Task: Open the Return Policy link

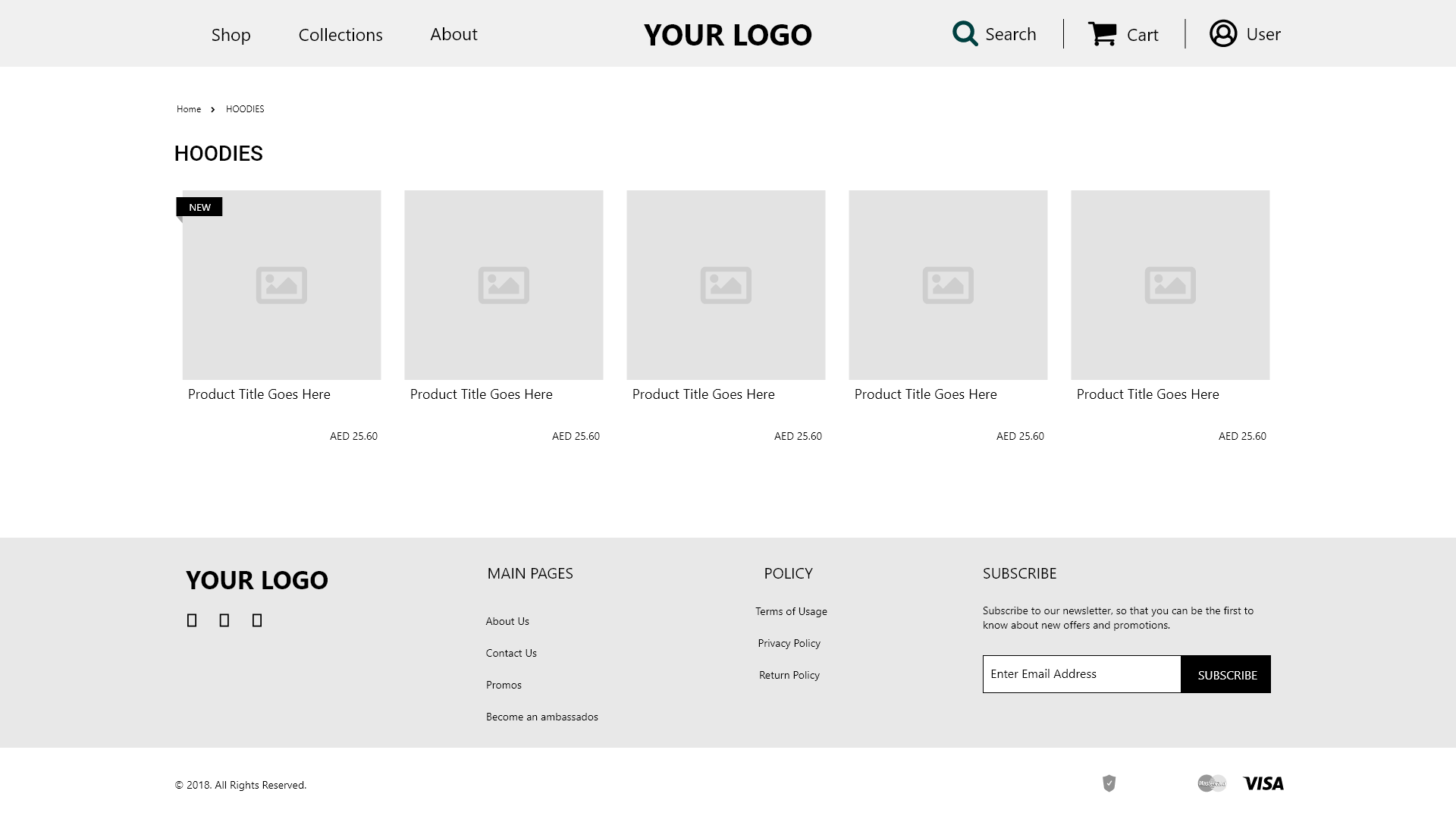Action: click(789, 674)
